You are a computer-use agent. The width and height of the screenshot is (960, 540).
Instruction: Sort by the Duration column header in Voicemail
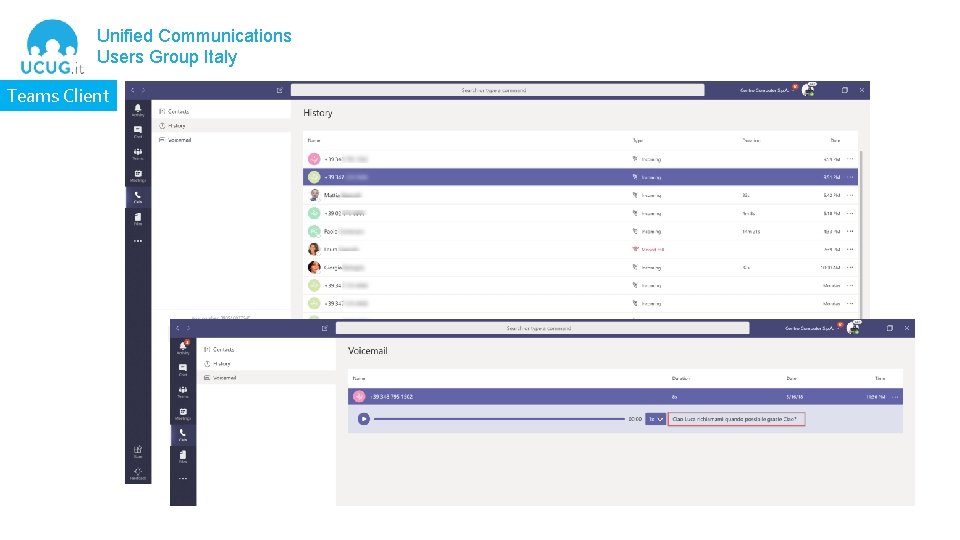(x=680, y=378)
